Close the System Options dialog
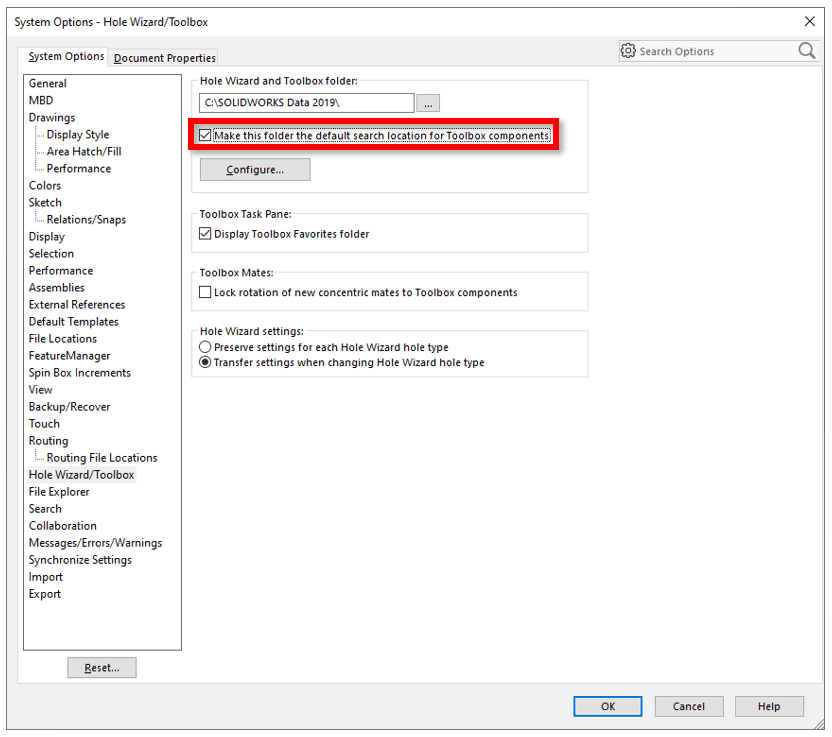Image resolution: width=832 pixels, height=737 pixels. [x=809, y=21]
